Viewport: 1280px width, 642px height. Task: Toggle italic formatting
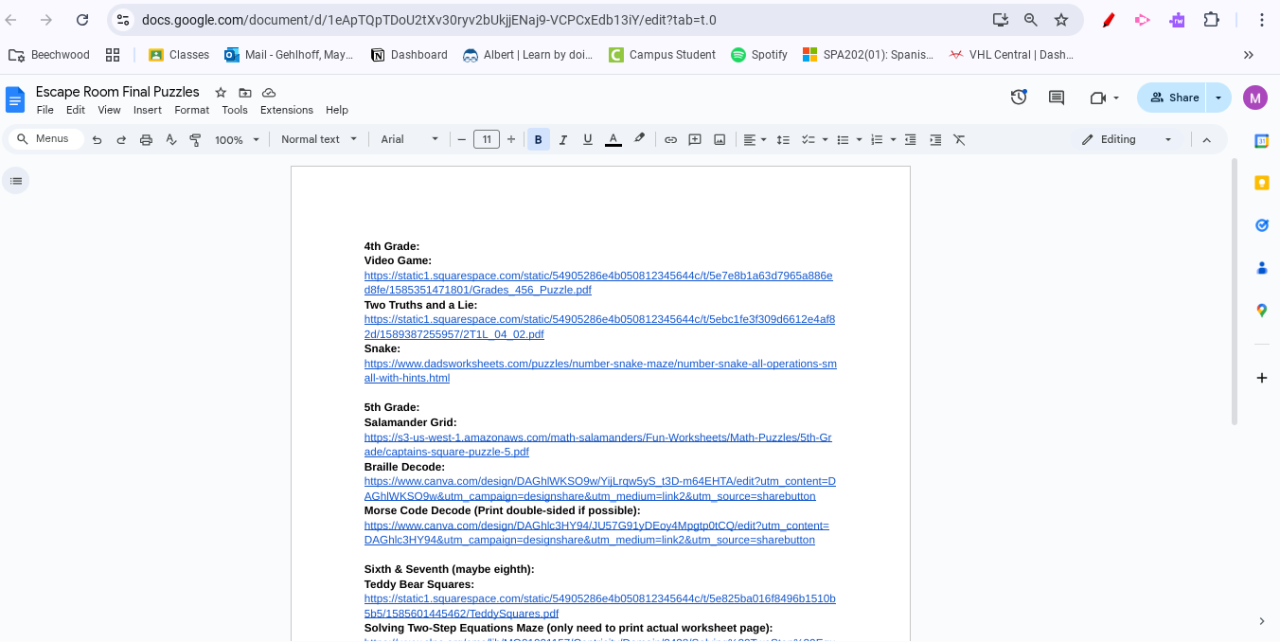coord(563,140)
